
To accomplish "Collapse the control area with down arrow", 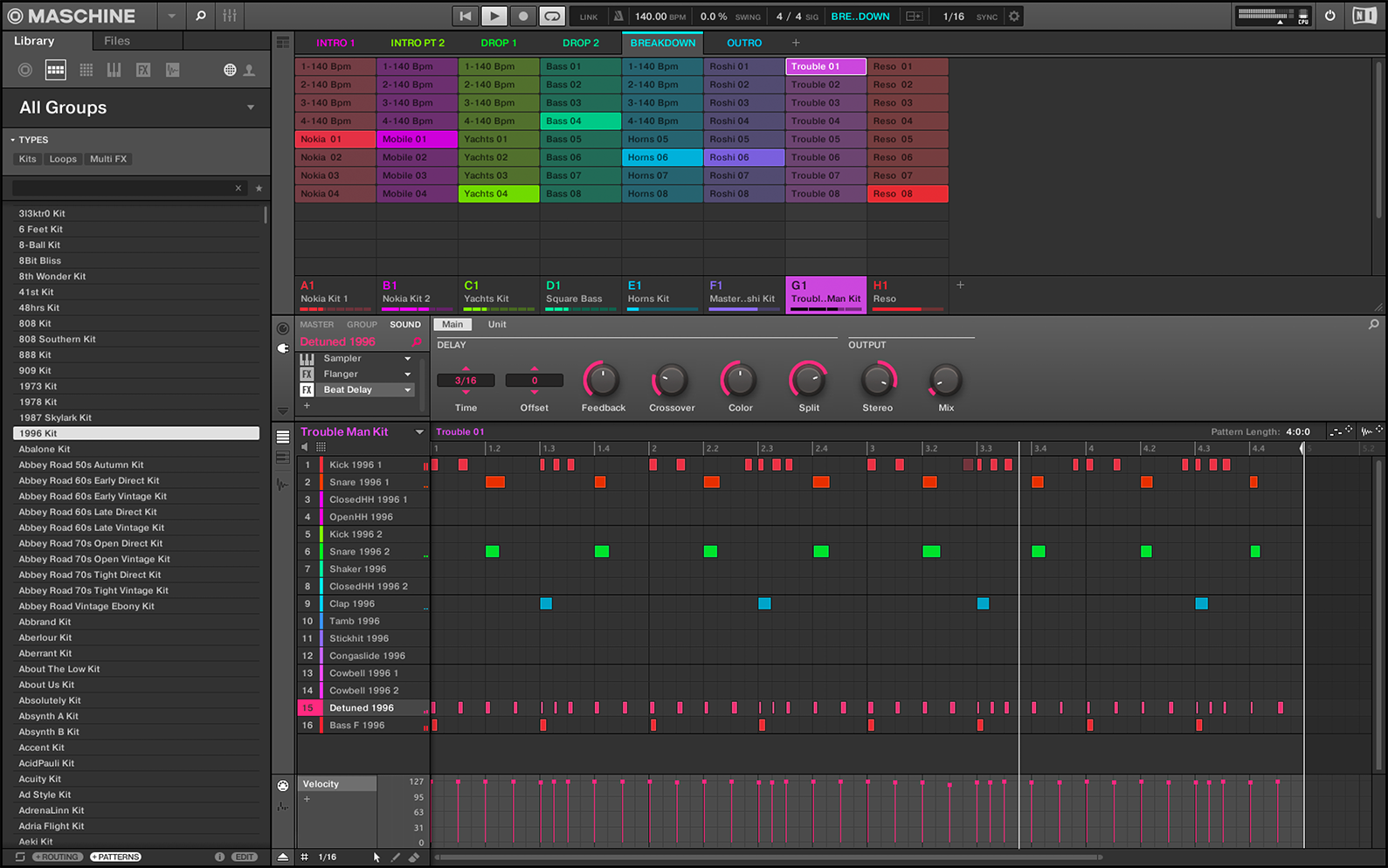I will 282,410.
